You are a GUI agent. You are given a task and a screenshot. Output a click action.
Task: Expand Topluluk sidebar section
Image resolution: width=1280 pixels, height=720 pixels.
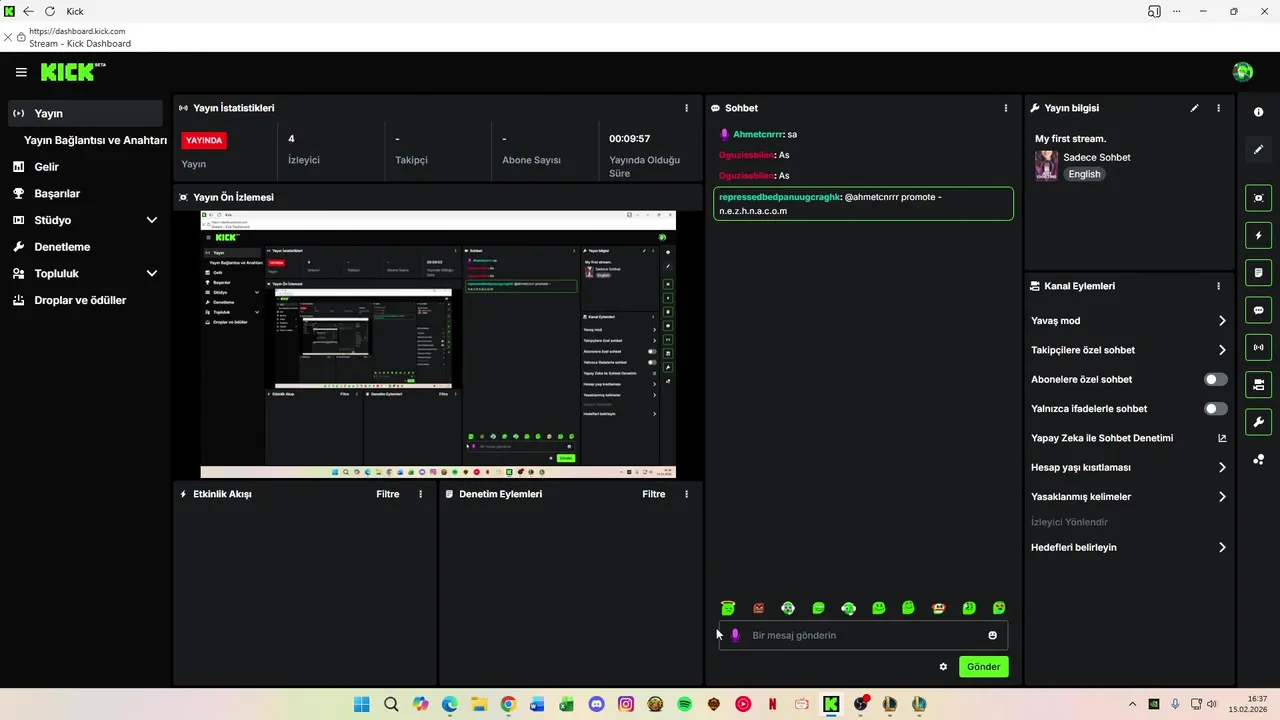tap(152, 273)
